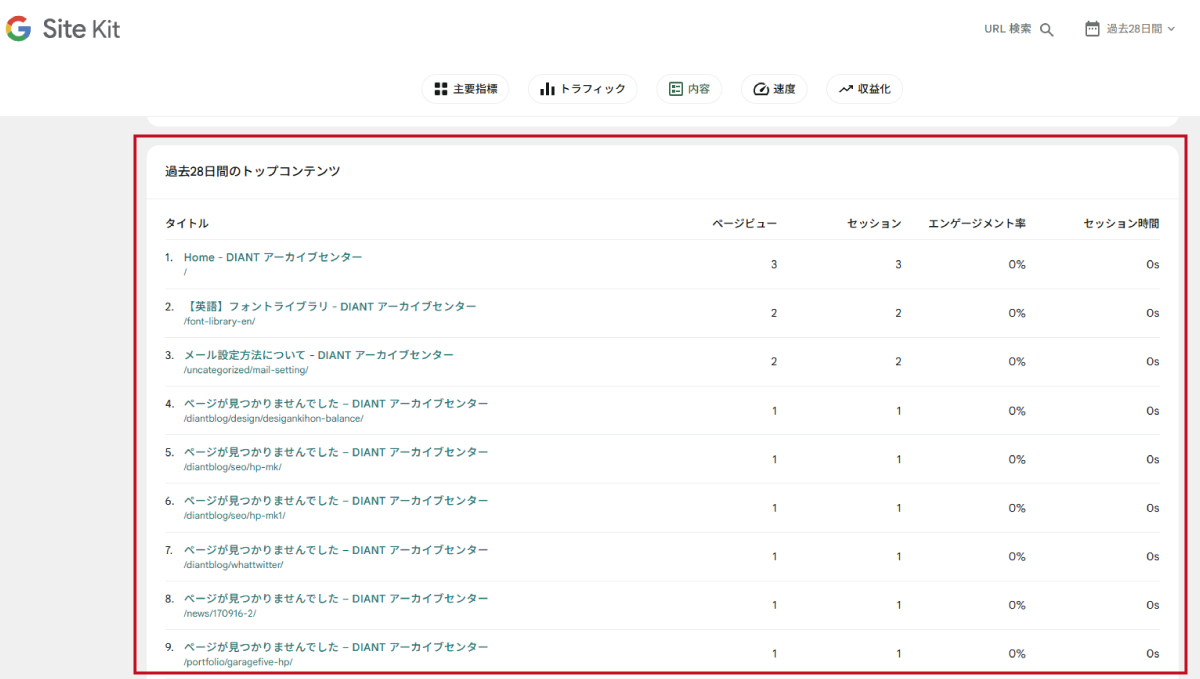Open the 【英語】フォントライブラリ page link
This screenshot has height=679, width=1200.
point(330,306)
